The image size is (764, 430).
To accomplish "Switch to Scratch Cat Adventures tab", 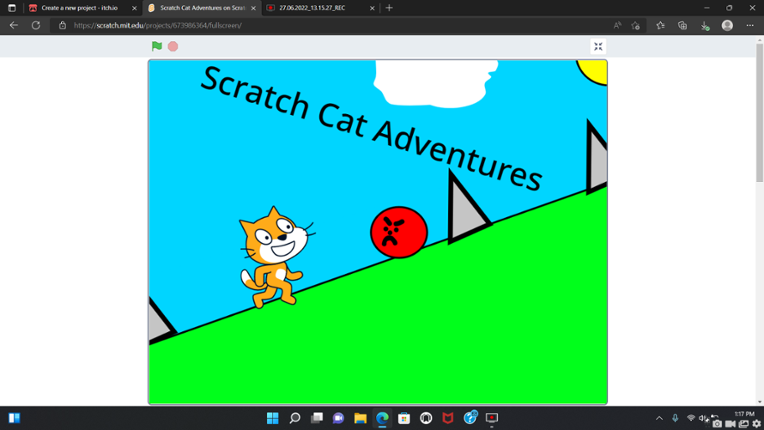I will point(202,8).
